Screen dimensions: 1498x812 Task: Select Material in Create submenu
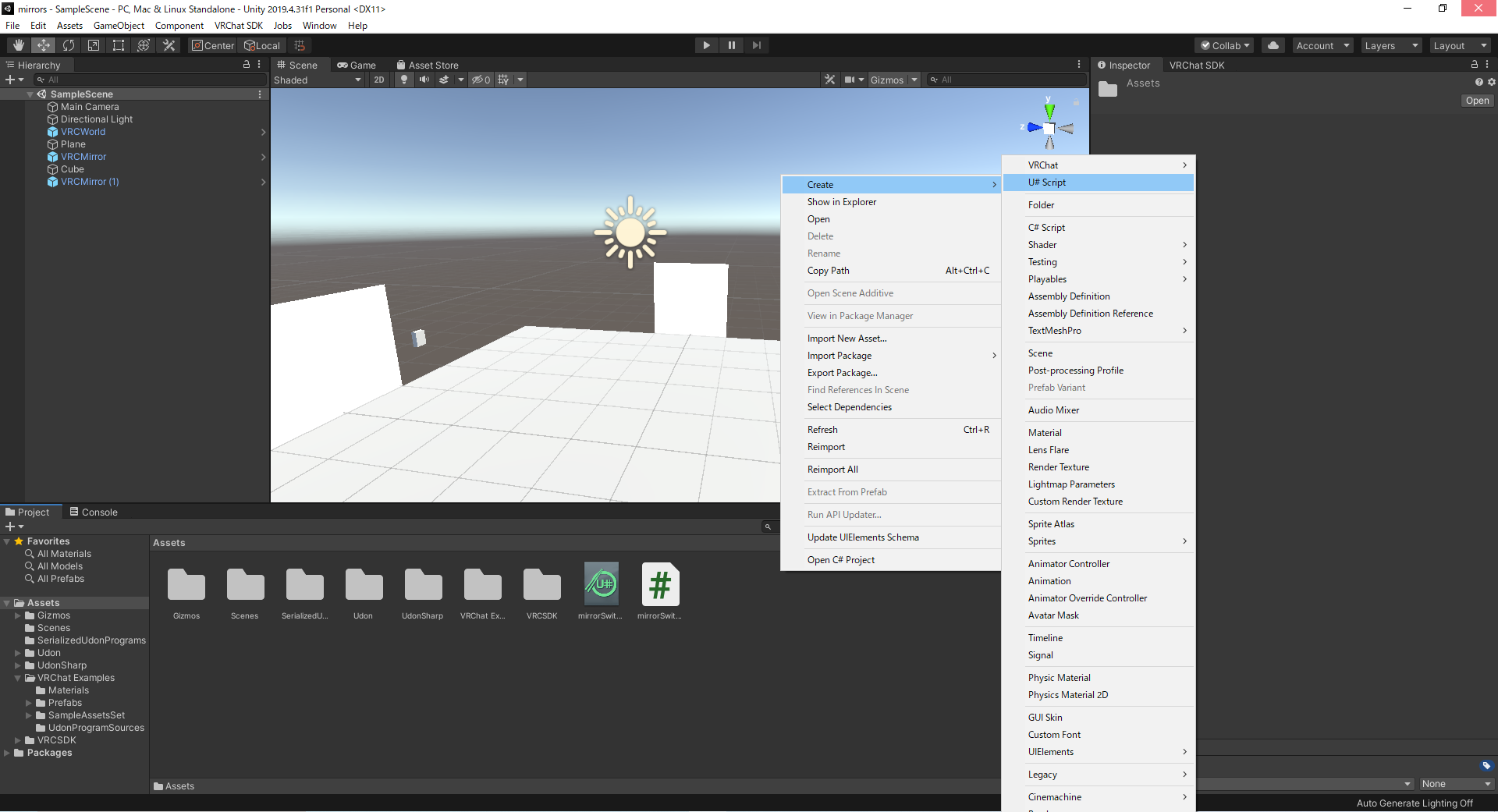1099,433
